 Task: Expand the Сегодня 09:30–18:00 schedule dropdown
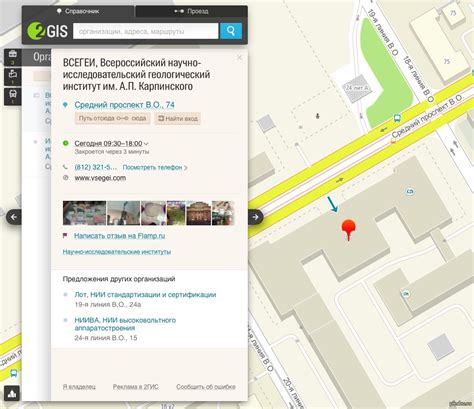tap(111, 143)
